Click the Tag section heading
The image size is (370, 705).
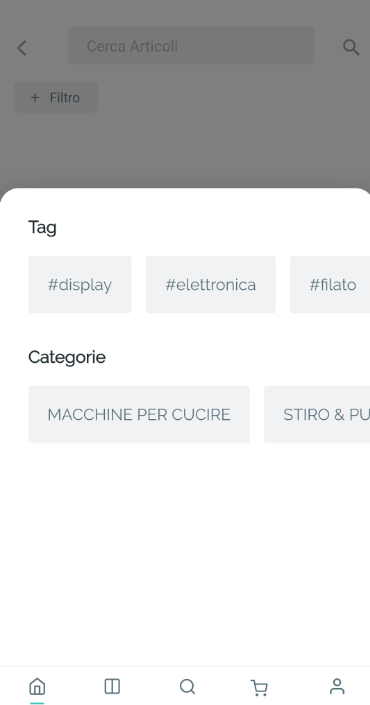click(x=42, y=228)
